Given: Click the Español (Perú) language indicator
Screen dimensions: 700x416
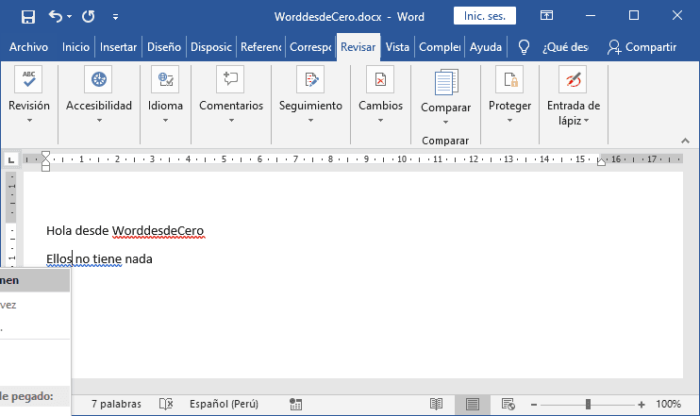Looking at the screenshot, I should [x=224, y=404].
